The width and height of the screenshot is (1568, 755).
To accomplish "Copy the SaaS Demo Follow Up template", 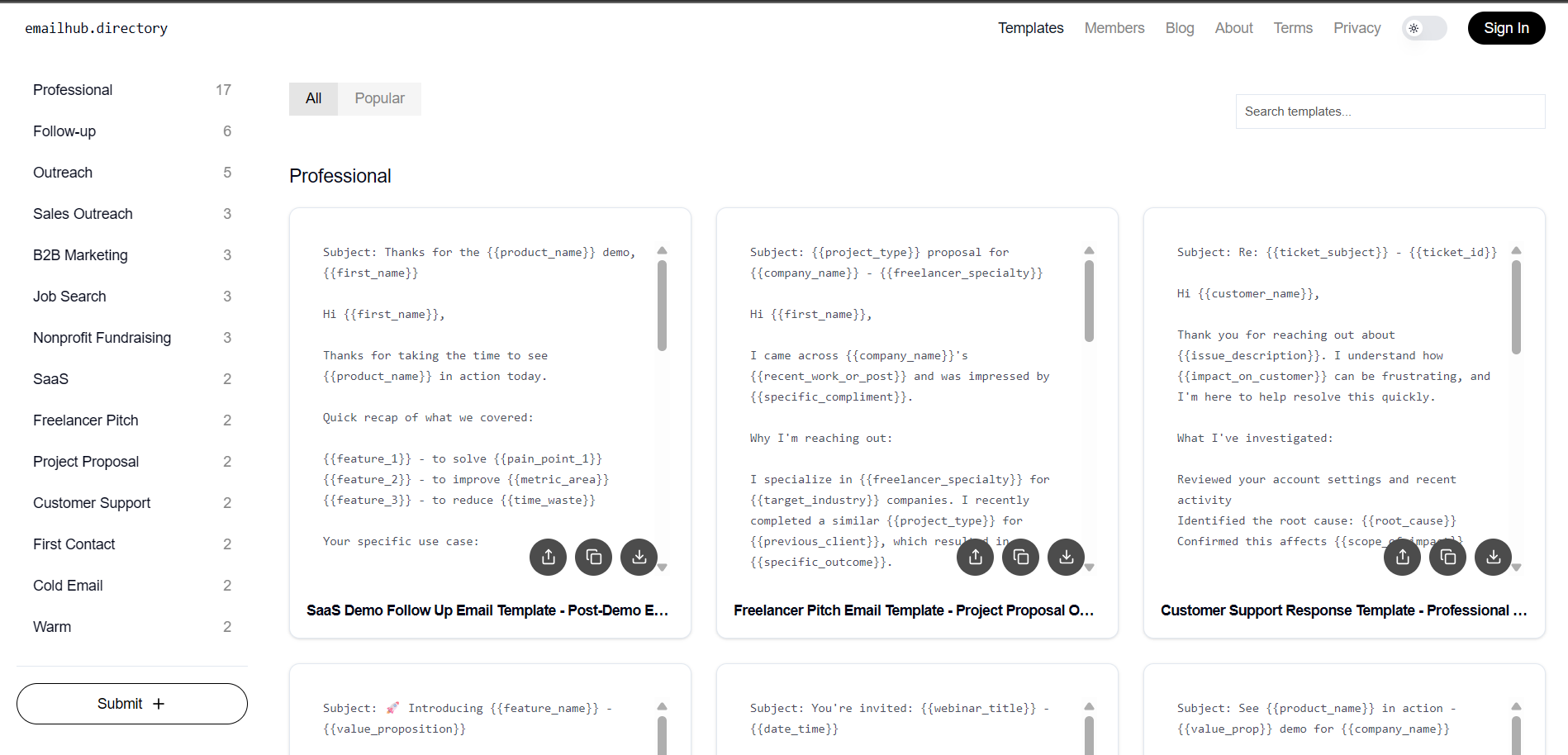I will [593, 557].
